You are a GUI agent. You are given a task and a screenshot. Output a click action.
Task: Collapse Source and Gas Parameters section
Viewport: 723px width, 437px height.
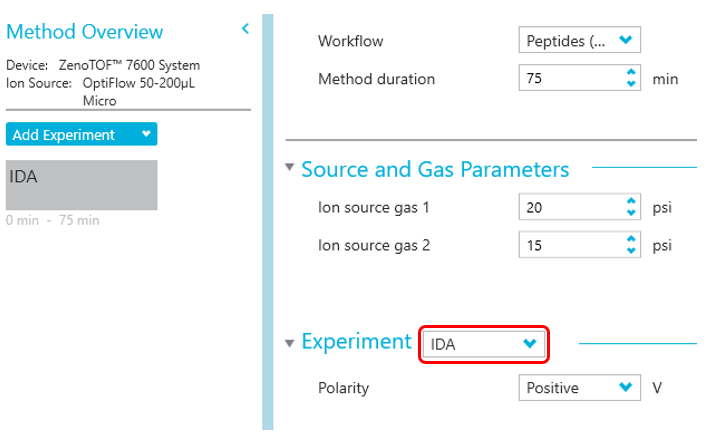pyautogui.click(x=290, y=168)
